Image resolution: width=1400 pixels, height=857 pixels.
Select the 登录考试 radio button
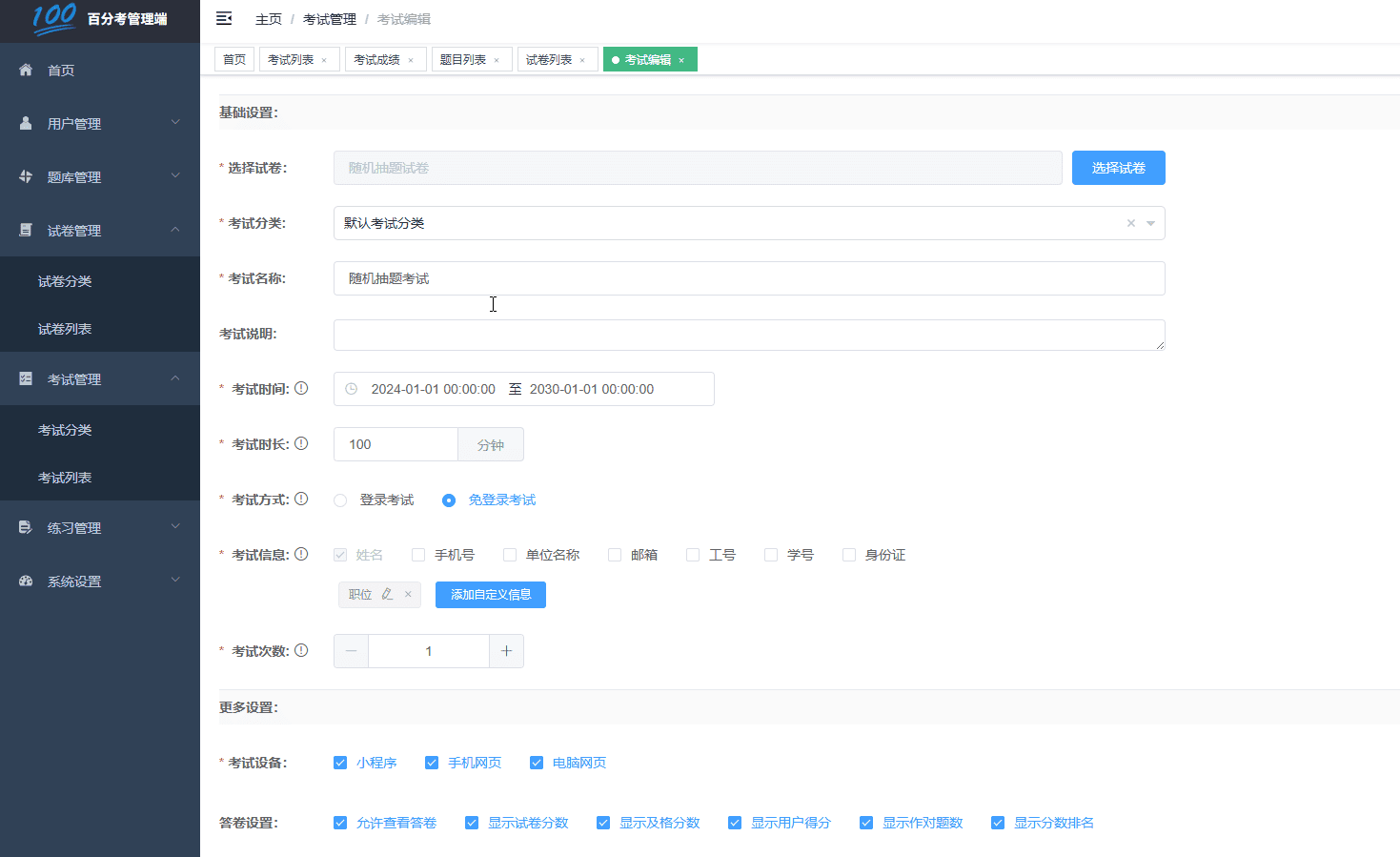pos(339,499)
